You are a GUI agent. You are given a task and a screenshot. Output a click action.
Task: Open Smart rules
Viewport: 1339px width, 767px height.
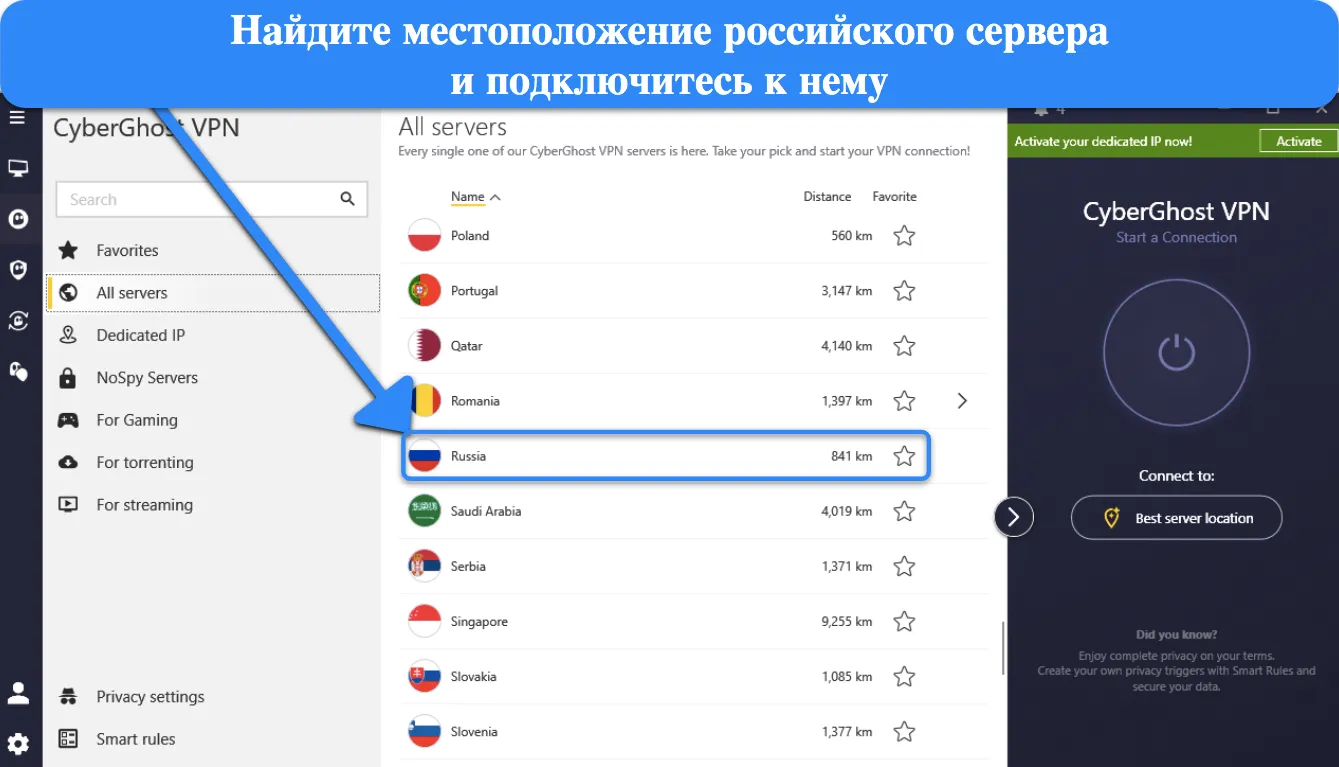[213, 739]
